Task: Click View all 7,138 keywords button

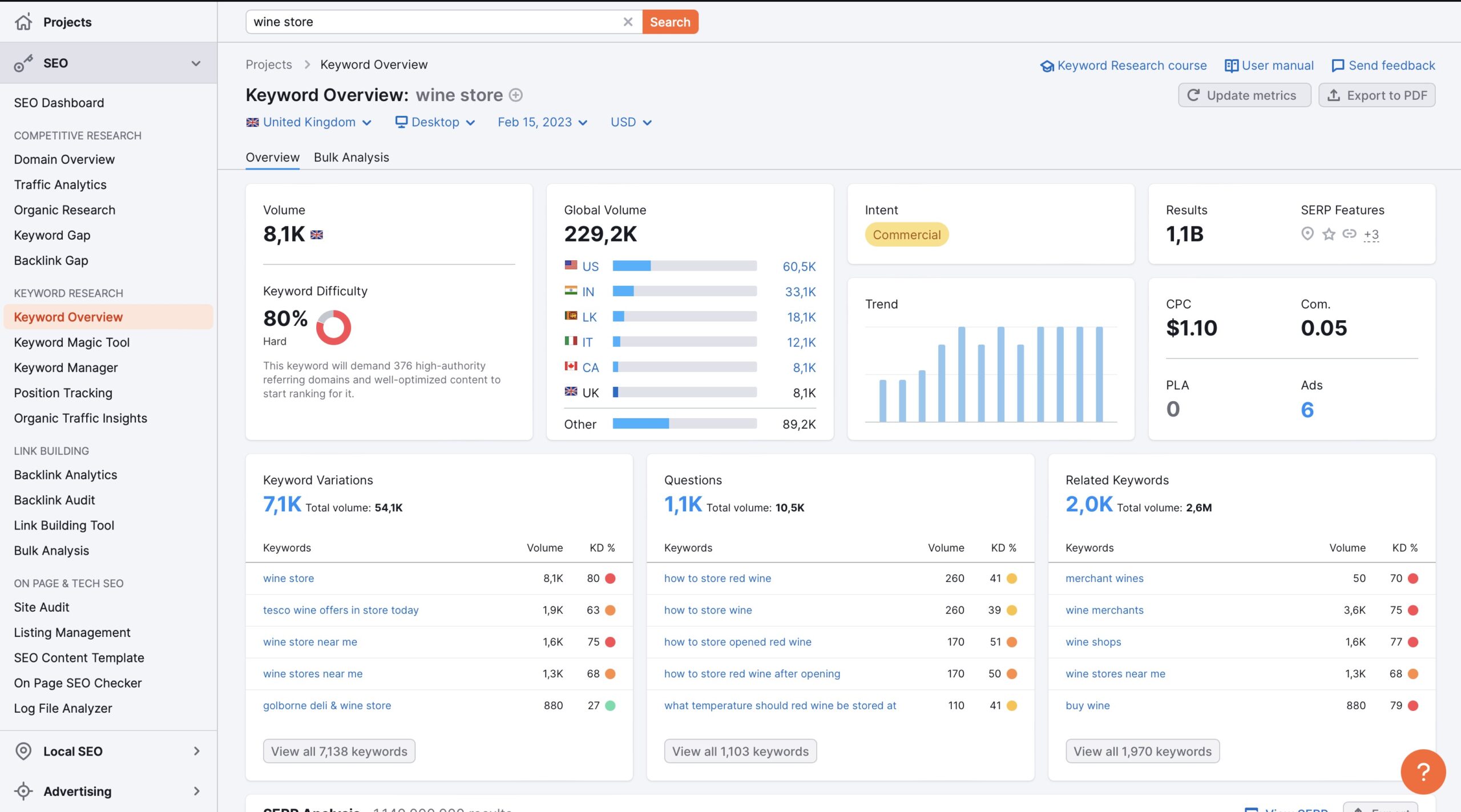Action: point(339,751)
